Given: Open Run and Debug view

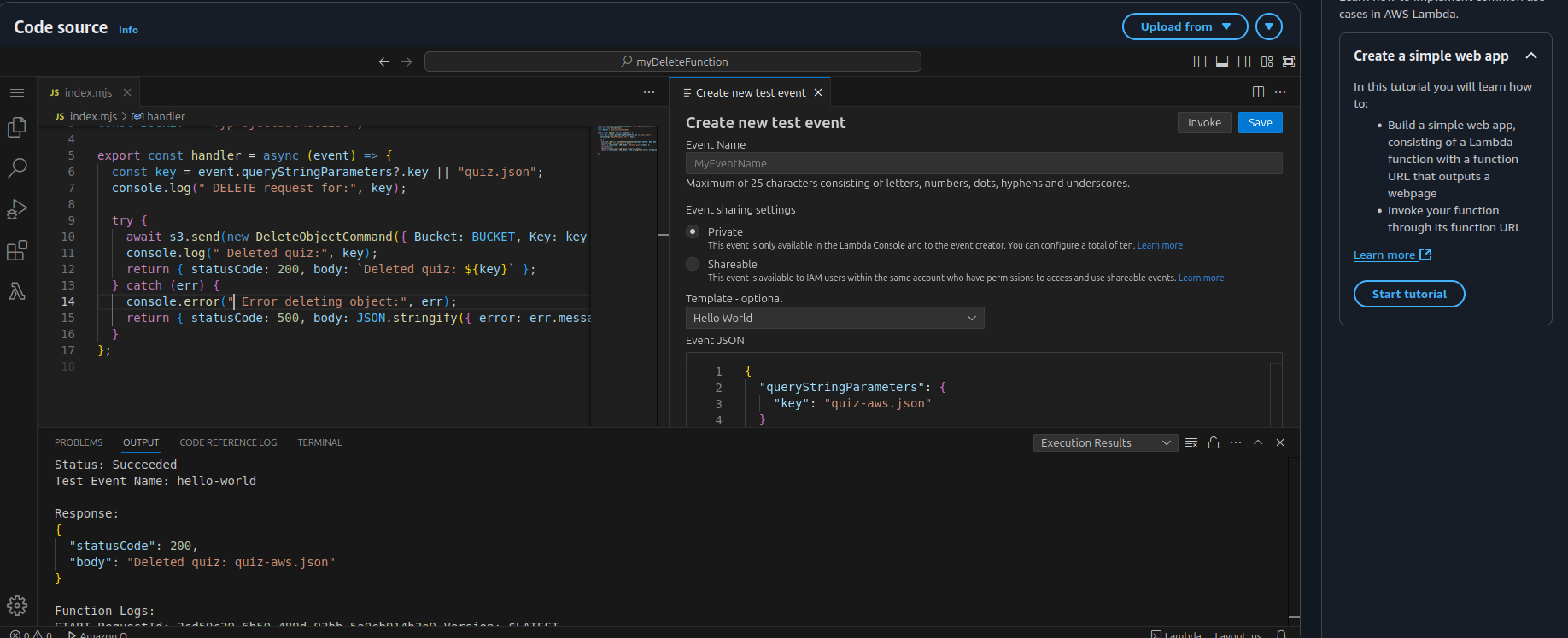Looking at the screenshot, I should [17, 209].
